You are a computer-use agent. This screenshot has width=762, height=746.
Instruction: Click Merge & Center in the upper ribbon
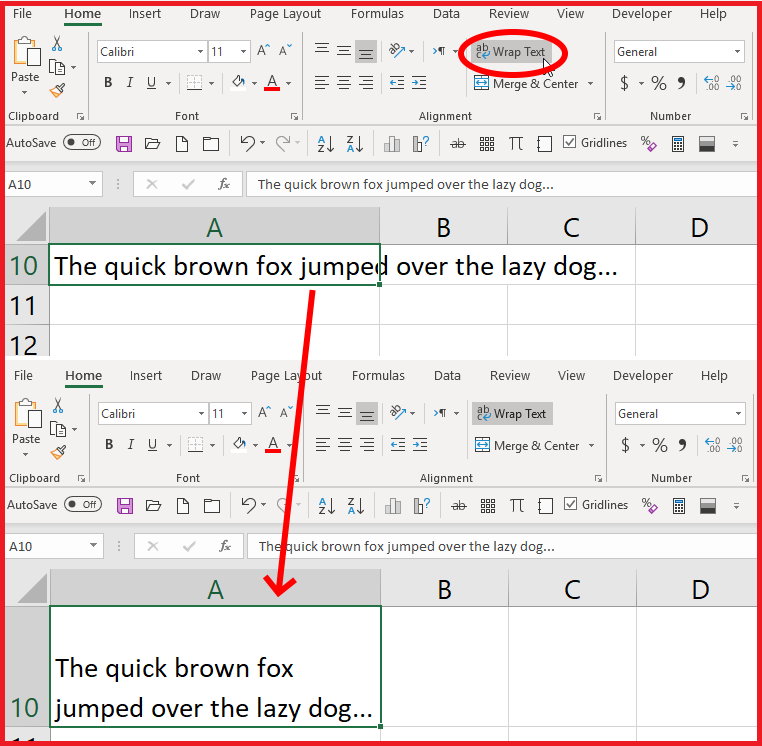pyautogui.click(x=526, y=84)
